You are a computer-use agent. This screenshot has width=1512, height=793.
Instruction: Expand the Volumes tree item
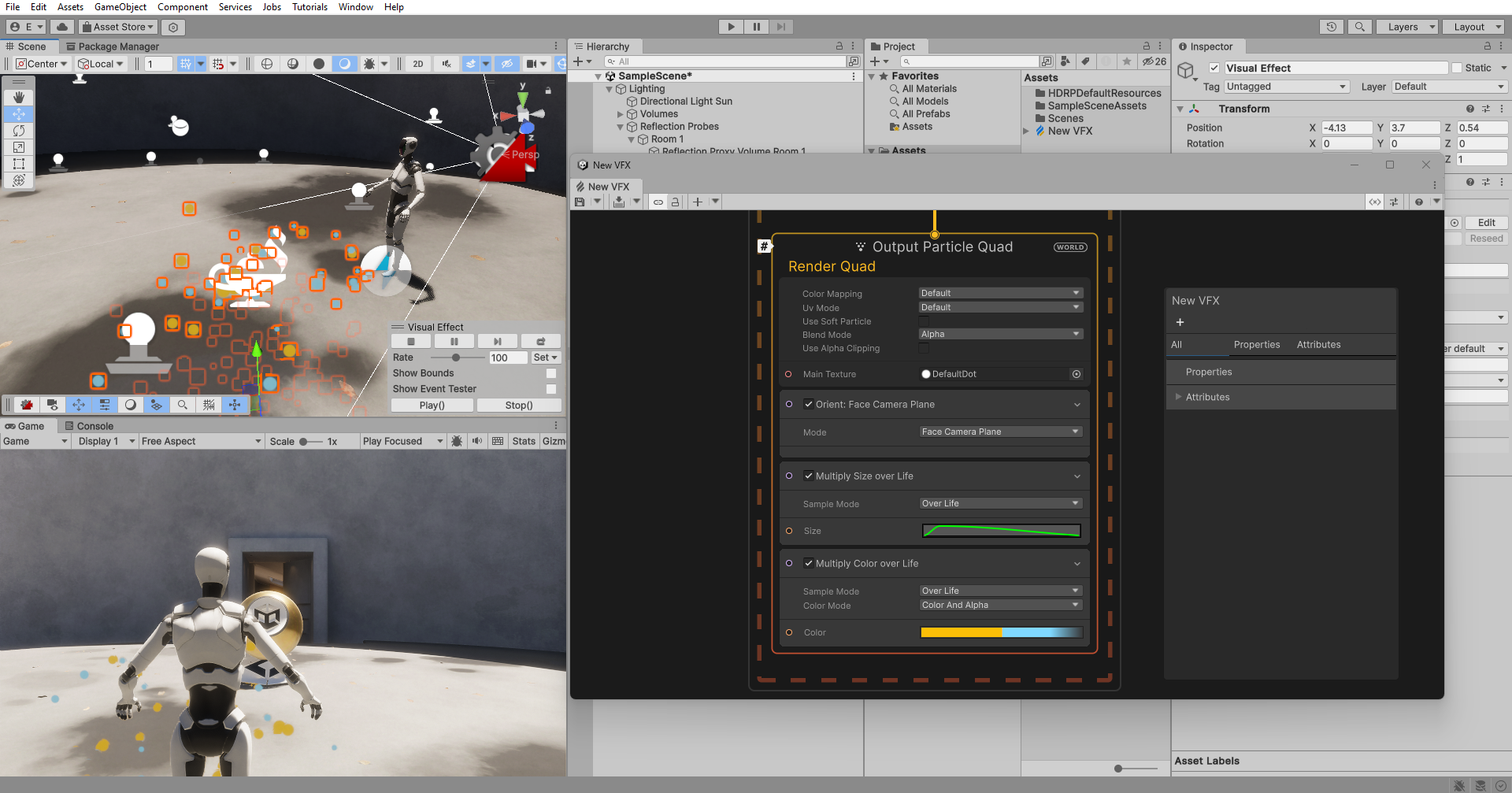coord(621,114)
